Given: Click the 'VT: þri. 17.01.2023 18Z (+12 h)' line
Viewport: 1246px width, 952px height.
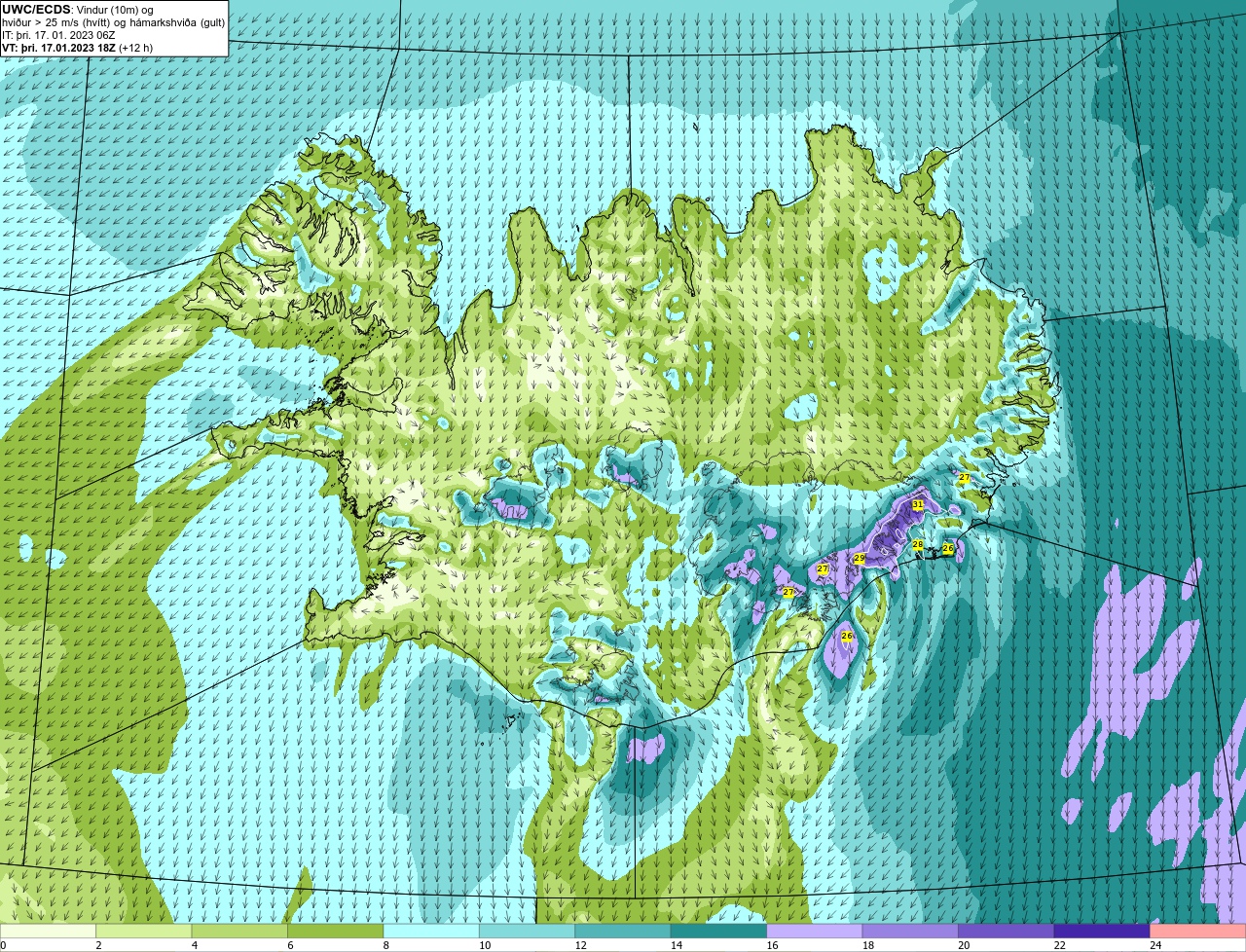Looking at the screenshot, I should click(77, 48).
